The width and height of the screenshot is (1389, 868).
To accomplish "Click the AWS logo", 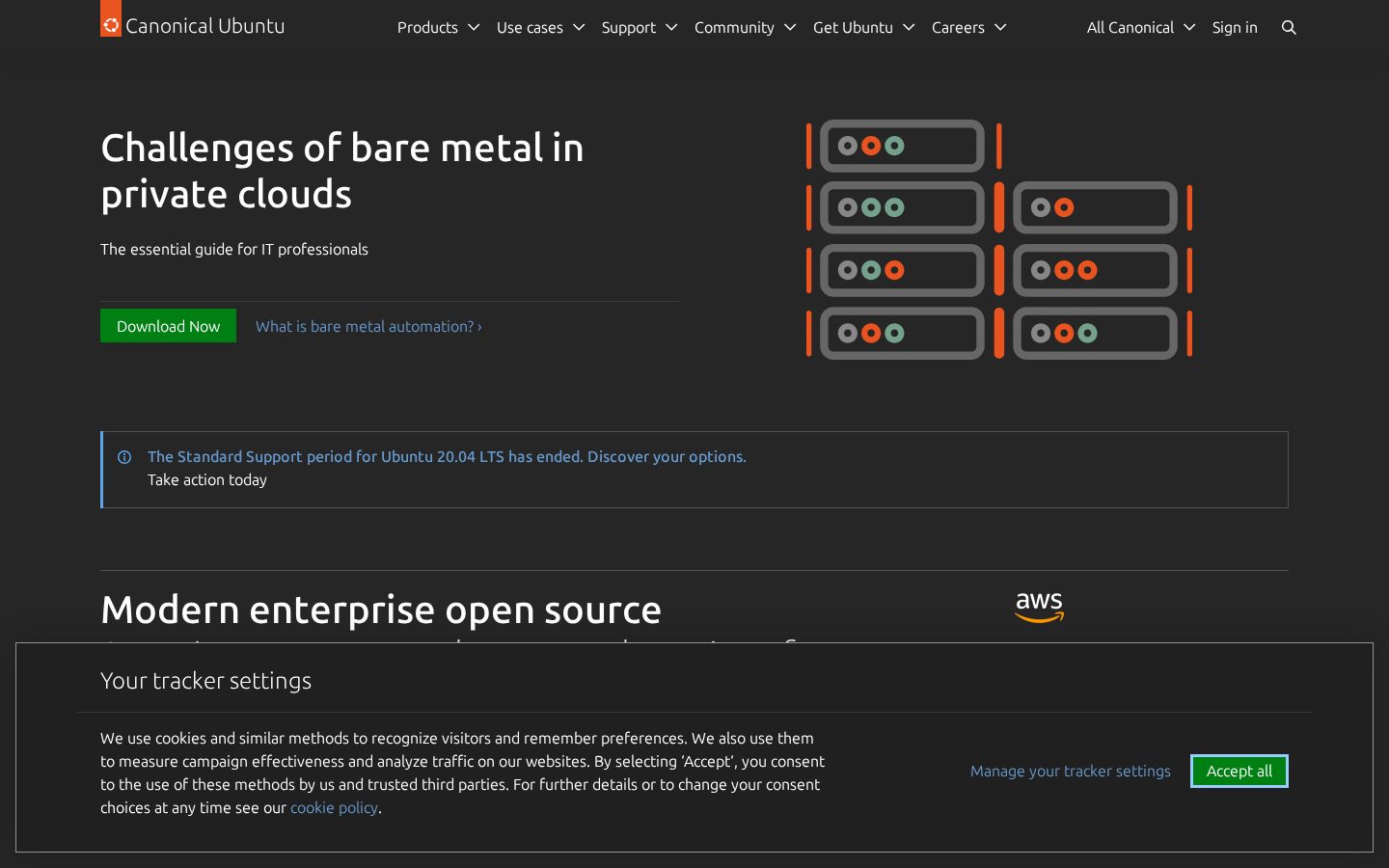I will click(x=1039, y=608).
